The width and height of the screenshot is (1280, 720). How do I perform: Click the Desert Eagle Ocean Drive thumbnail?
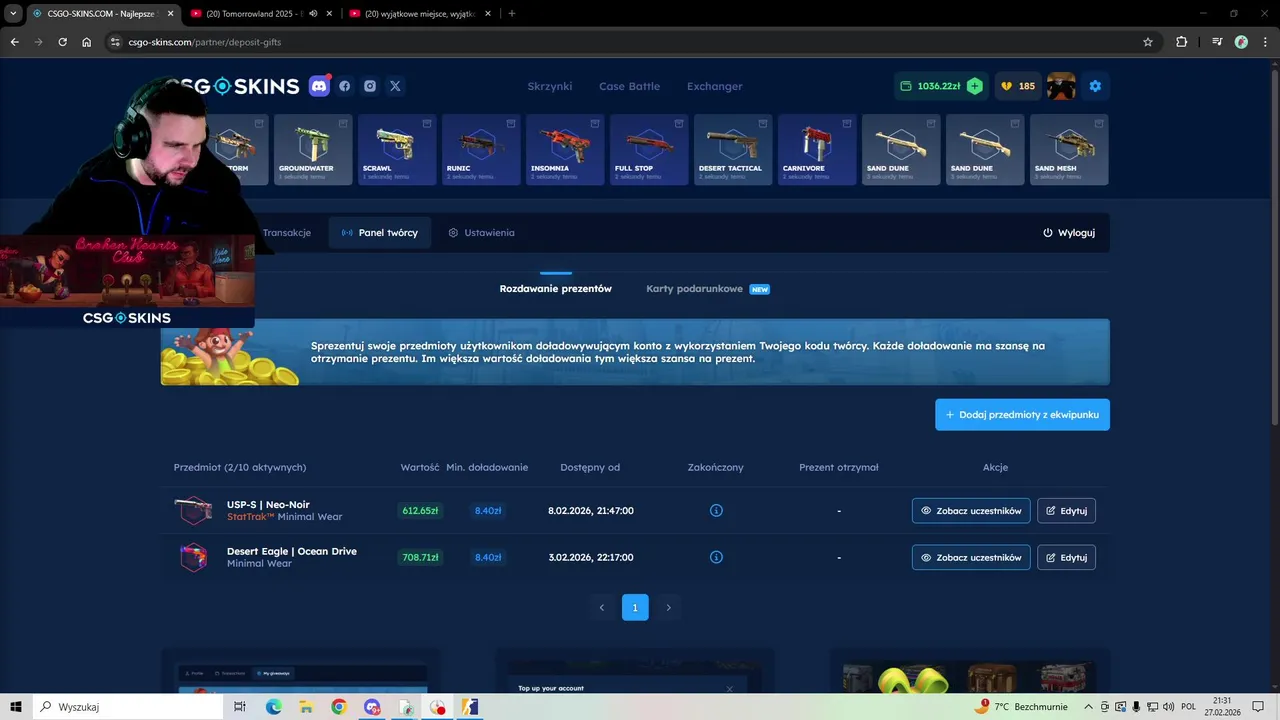[193, 557]
